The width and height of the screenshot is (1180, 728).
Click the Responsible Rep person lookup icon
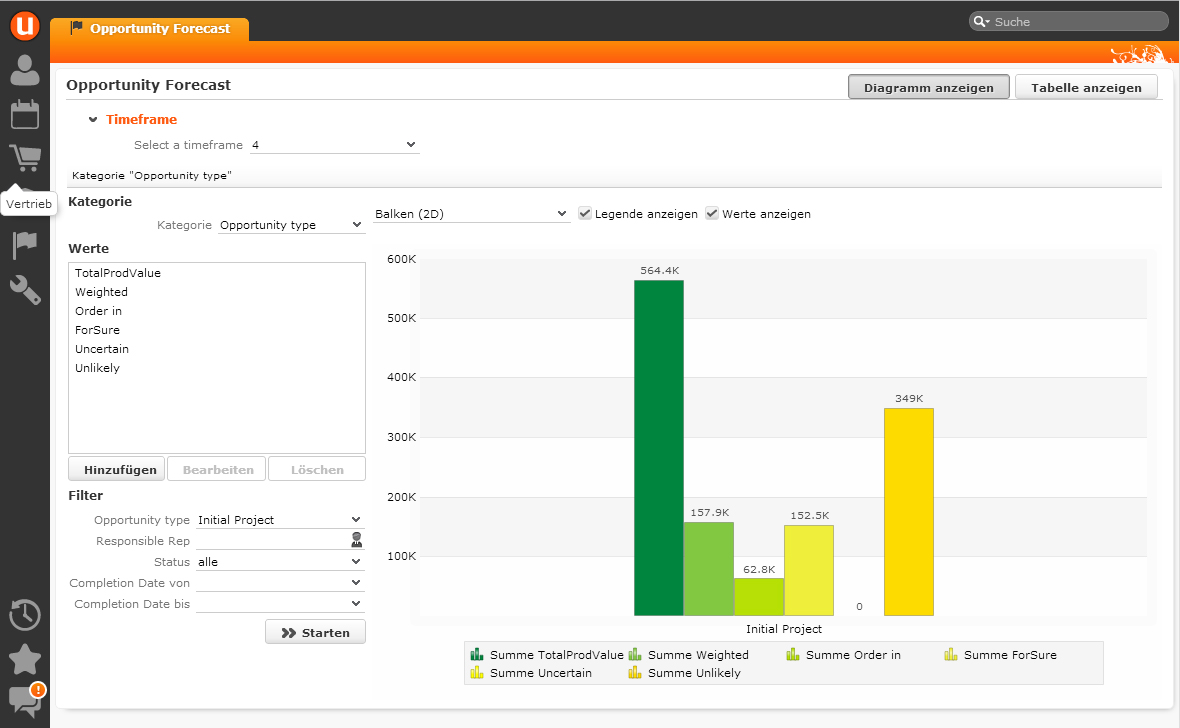point(356,541)
